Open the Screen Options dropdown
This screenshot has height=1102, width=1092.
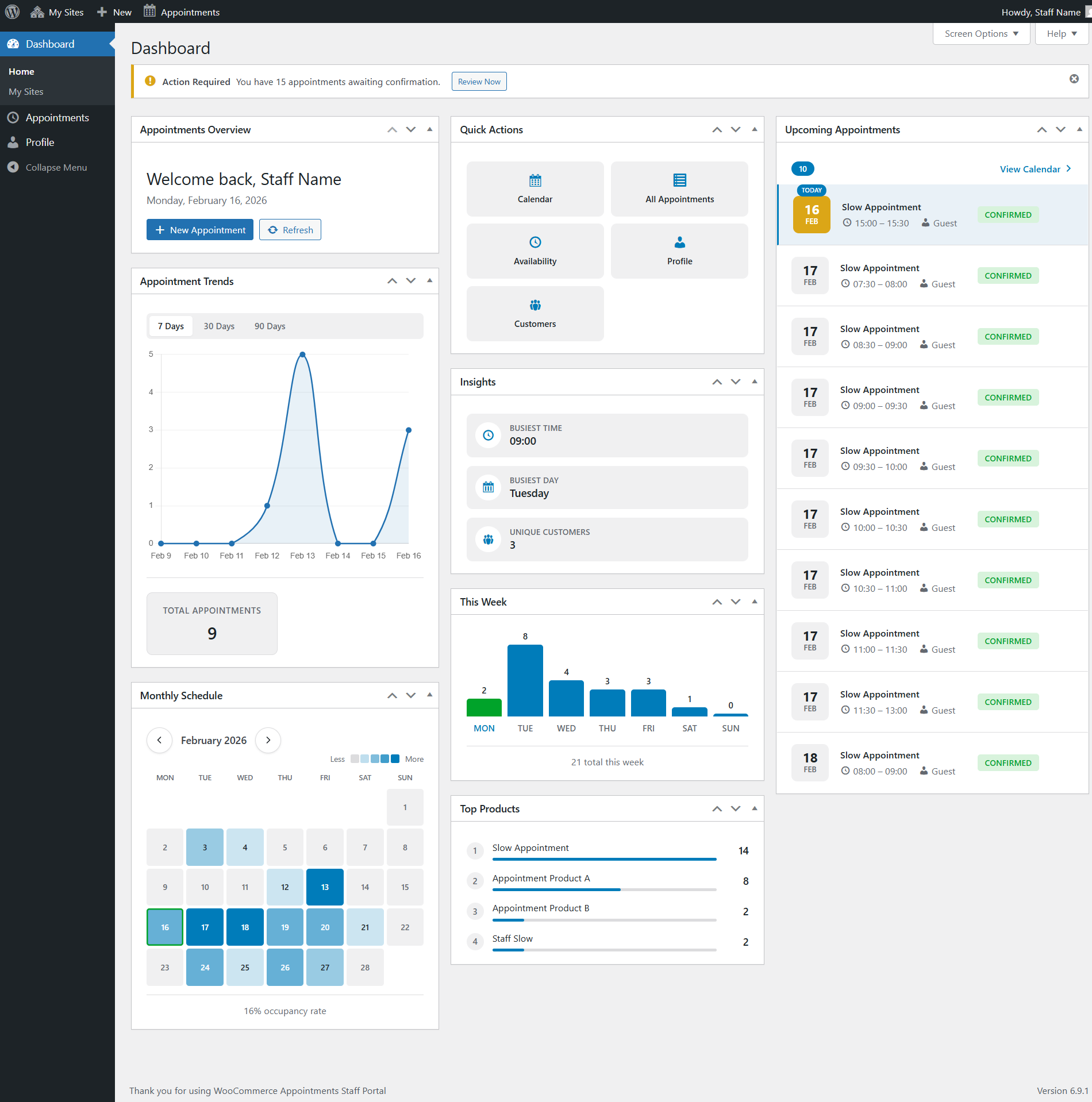coord(980,33)
